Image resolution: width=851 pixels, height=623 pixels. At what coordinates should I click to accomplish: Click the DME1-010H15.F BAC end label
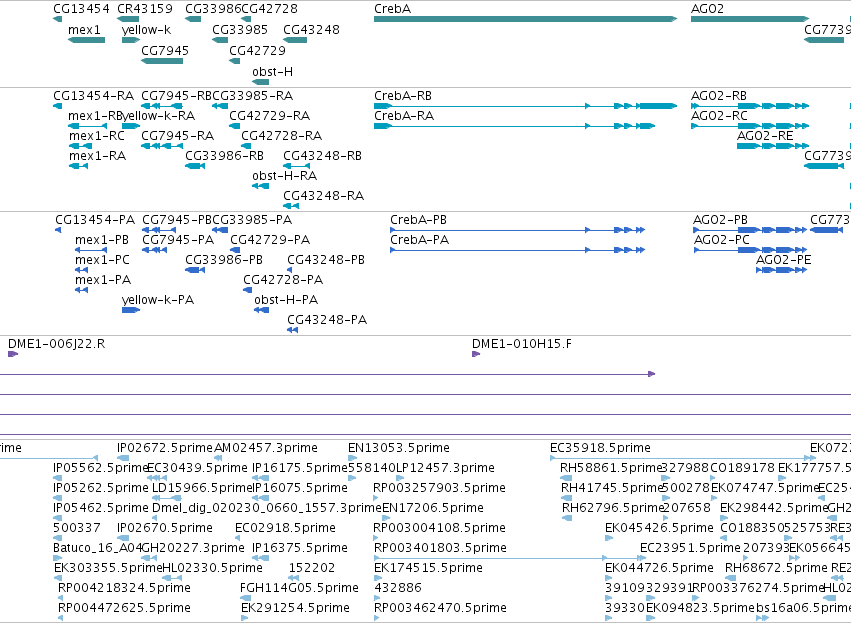522,344
